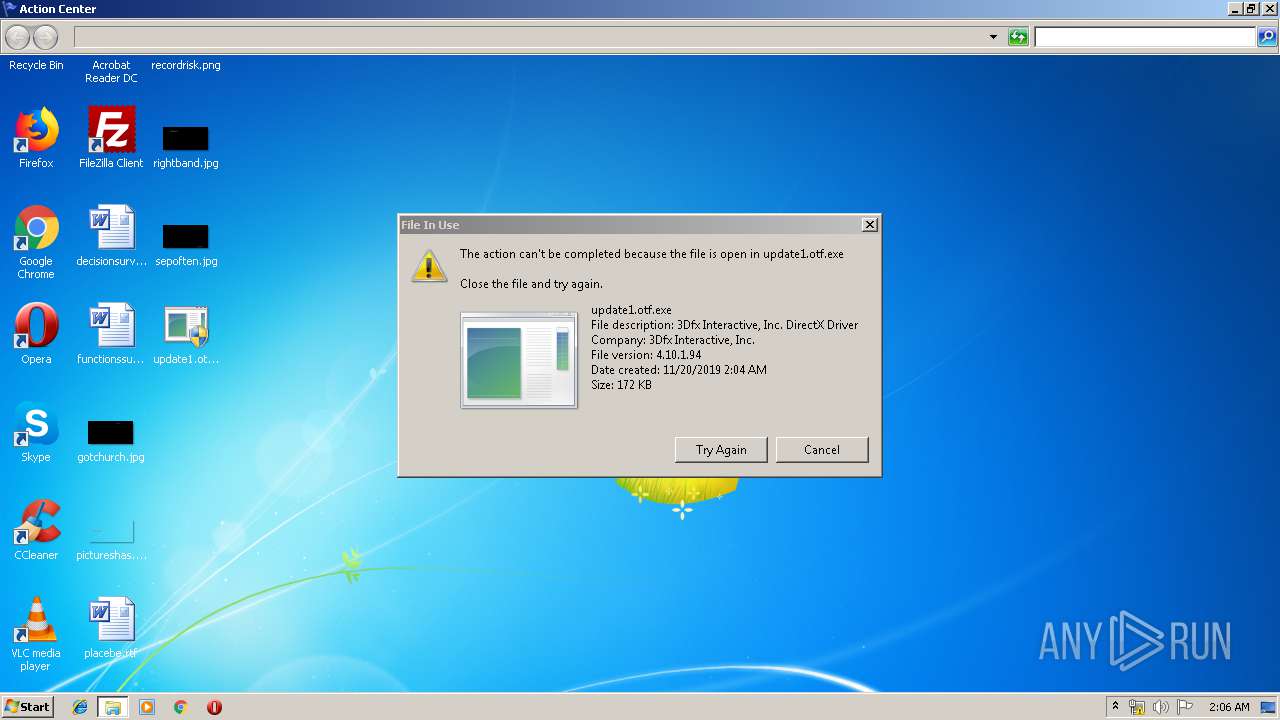The width and height of the screenshot is (1280, 720).
Task: Select recordrisk.png desktop file
Action: pyautogui.click(x=186, y=65)
